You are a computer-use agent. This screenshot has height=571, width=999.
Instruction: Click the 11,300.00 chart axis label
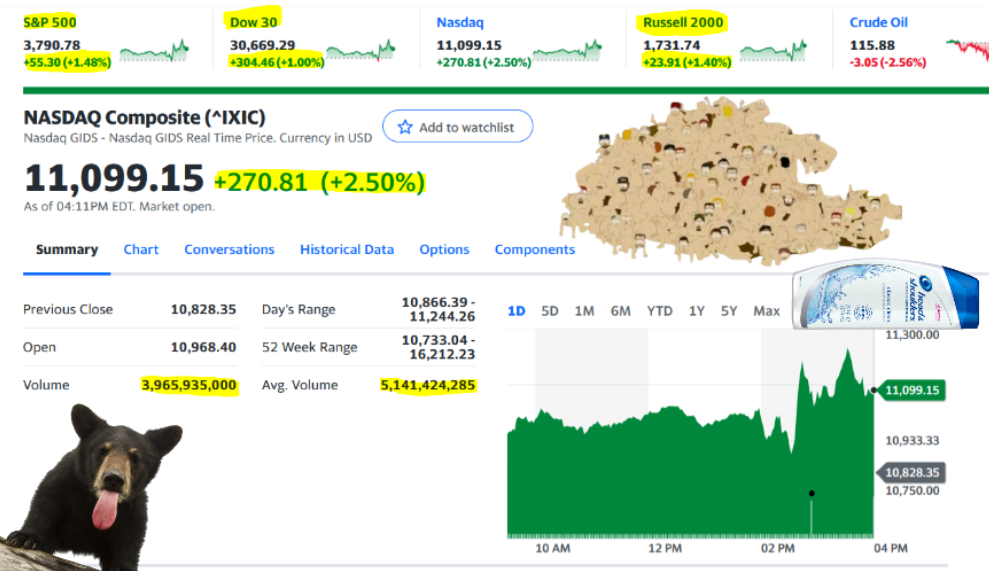pyautogui.click(x=912, y=335)
